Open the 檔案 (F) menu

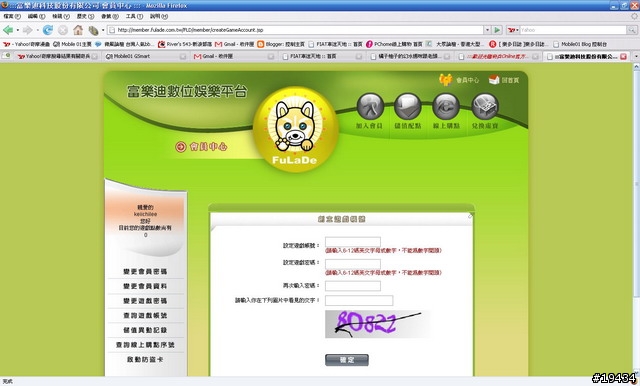tap(12, 16)
